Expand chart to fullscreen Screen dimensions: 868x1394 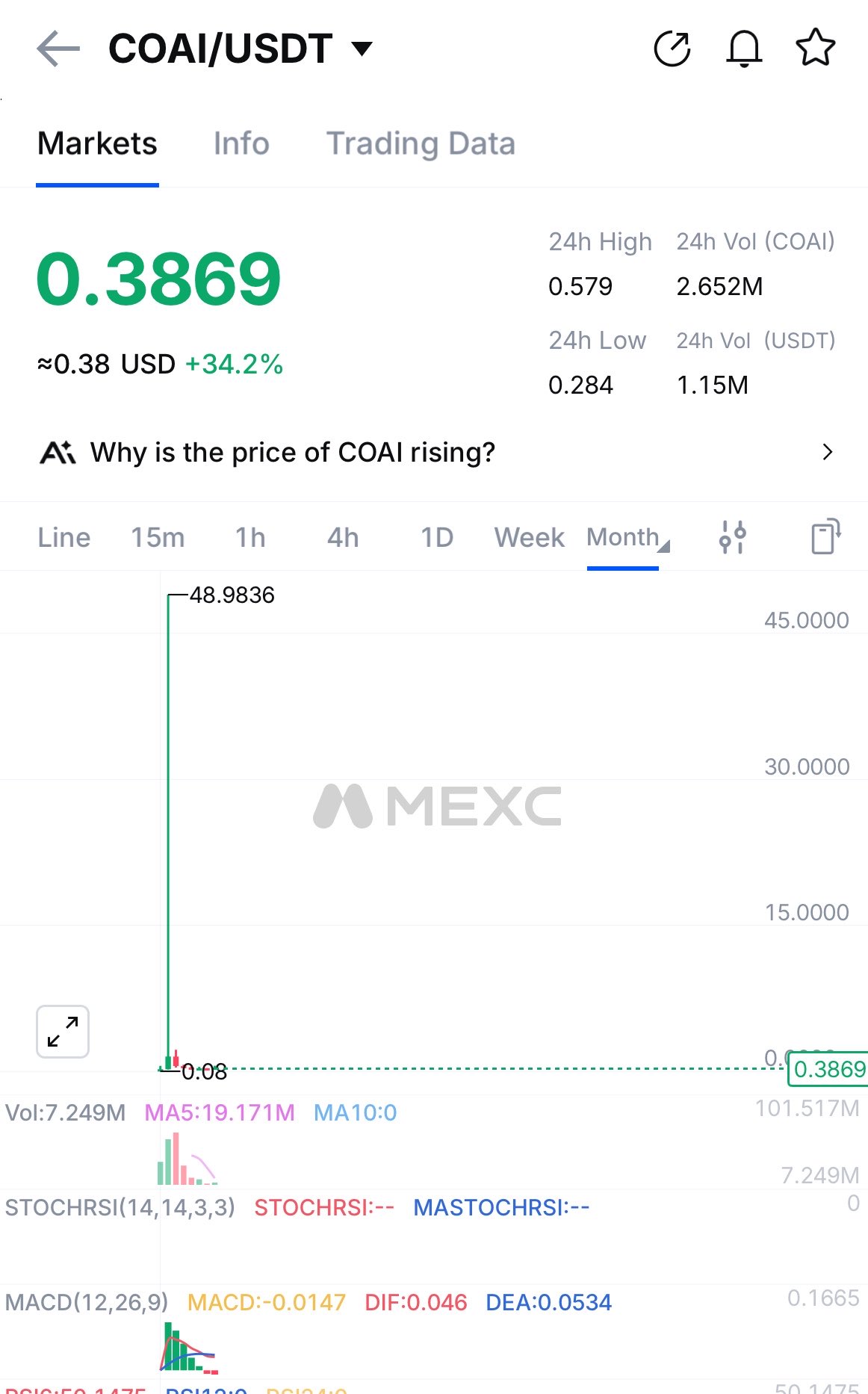click(x=63, y=1032)
